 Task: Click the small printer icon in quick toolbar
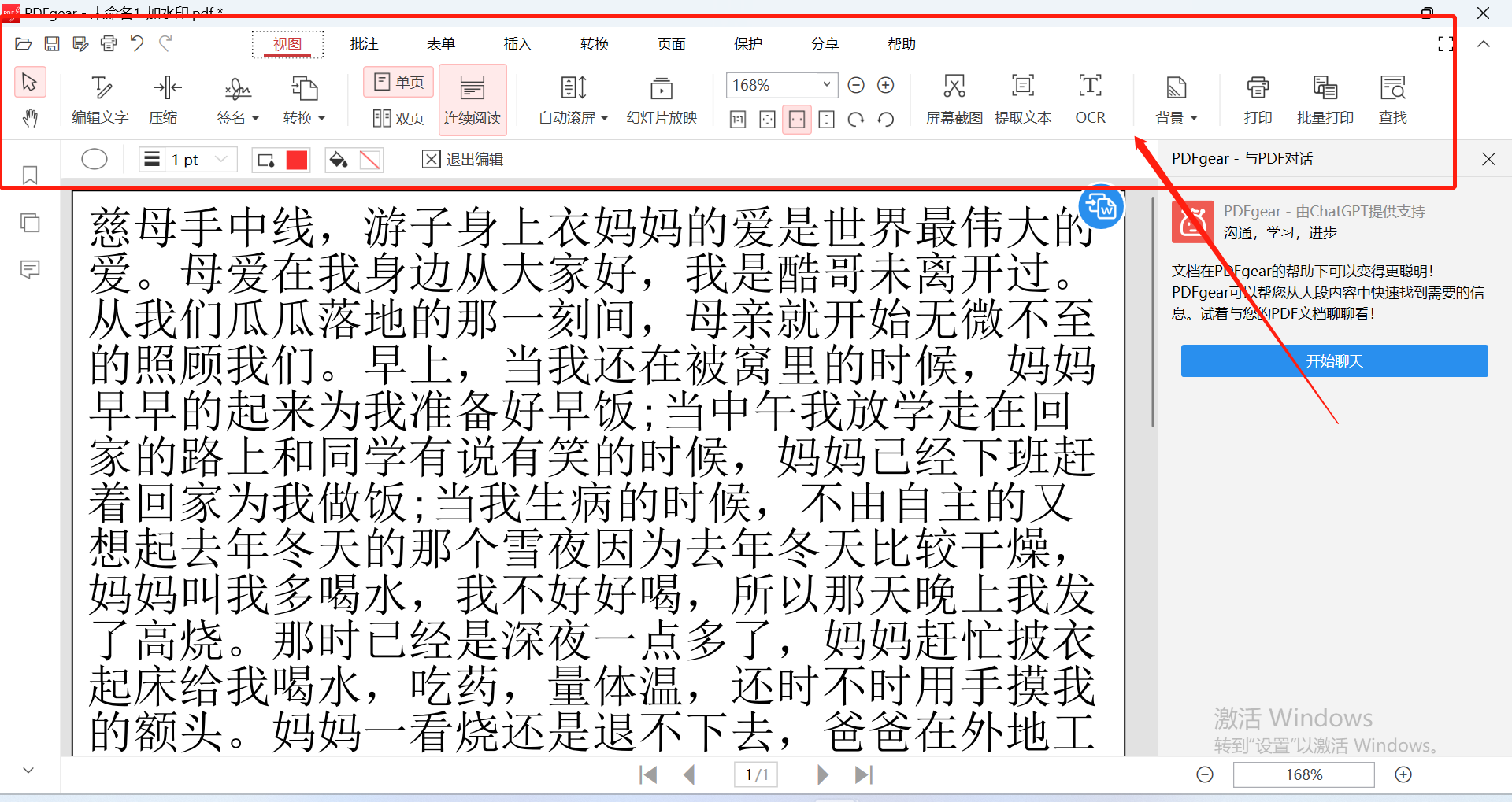109,44
